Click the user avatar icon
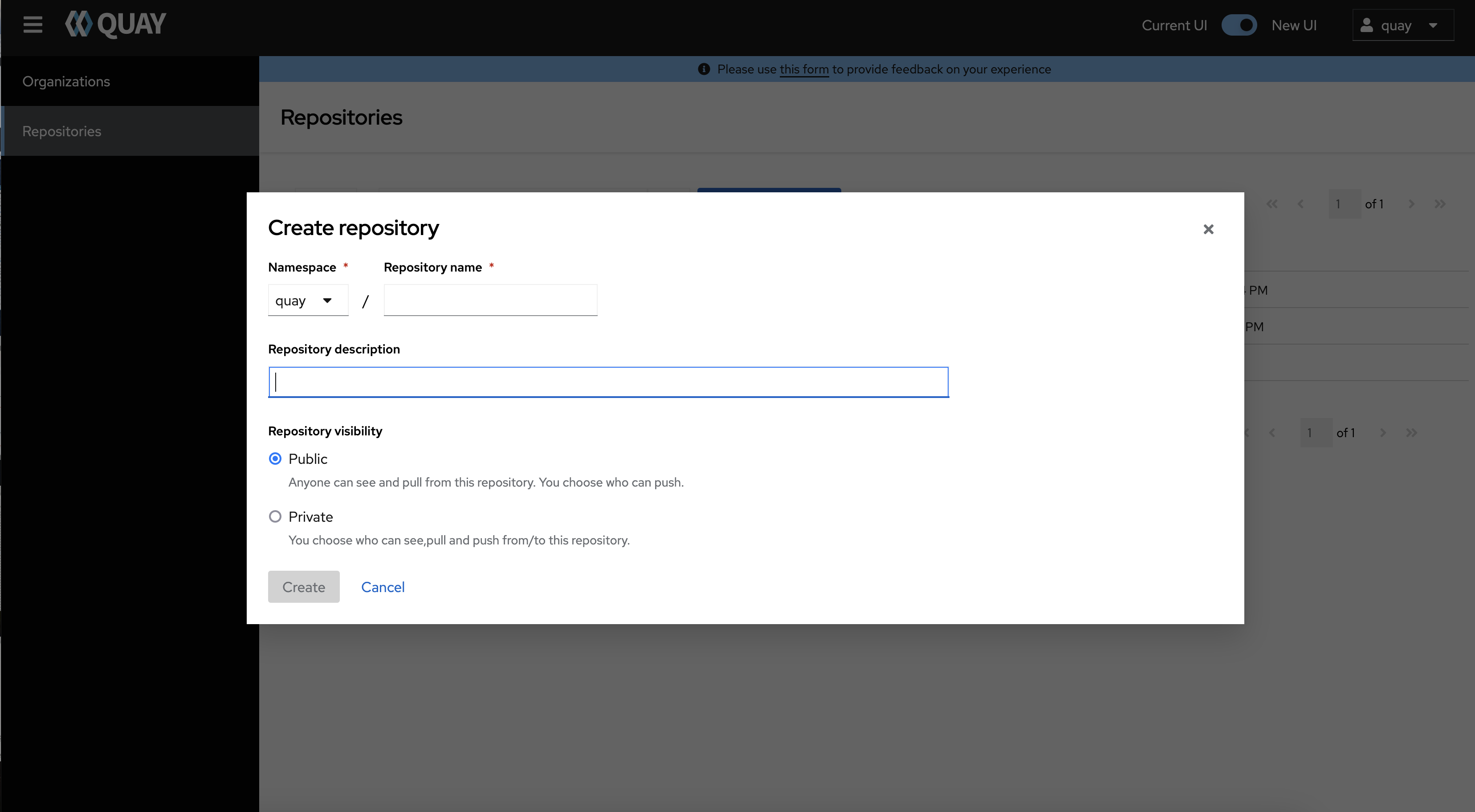This screenshot has width=1475, height=812. point(1367,25)
